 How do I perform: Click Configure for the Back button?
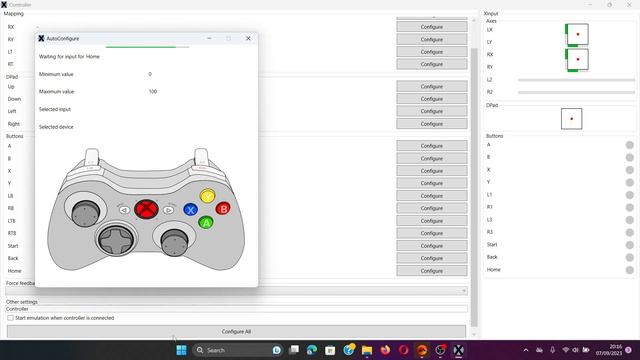[x=432, y=258]
